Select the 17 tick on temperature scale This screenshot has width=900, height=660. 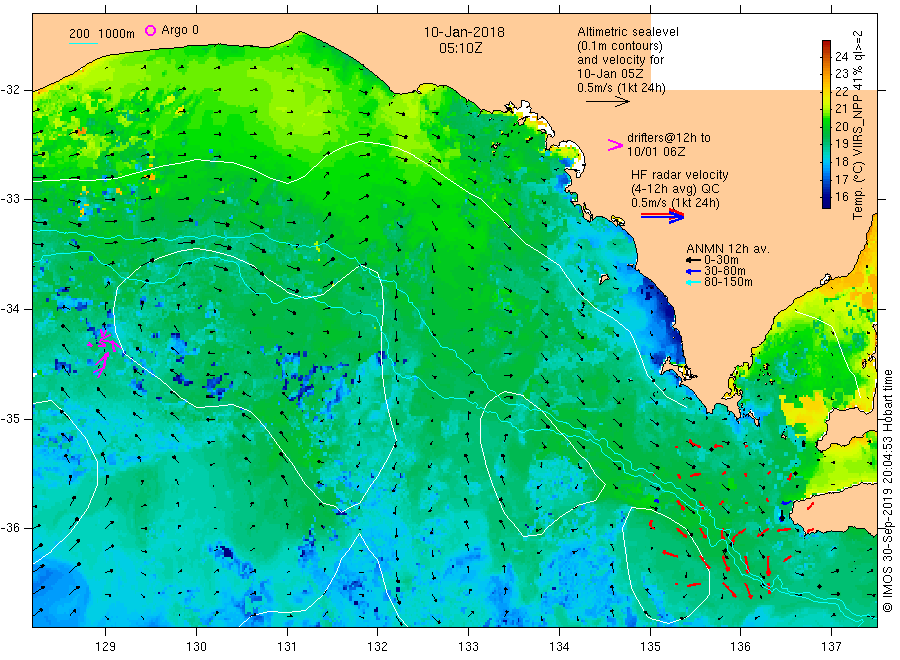point(841,179)
